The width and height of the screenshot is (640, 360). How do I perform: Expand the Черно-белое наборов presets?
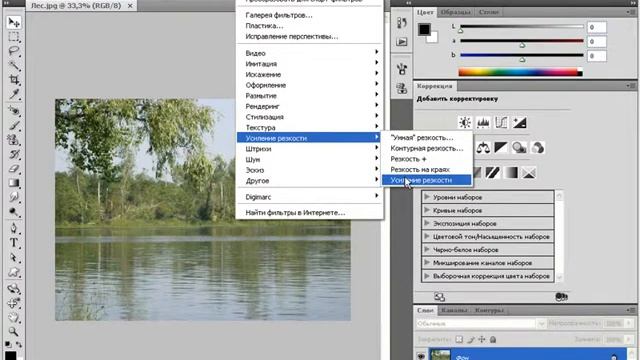click(x=427, y=249)
